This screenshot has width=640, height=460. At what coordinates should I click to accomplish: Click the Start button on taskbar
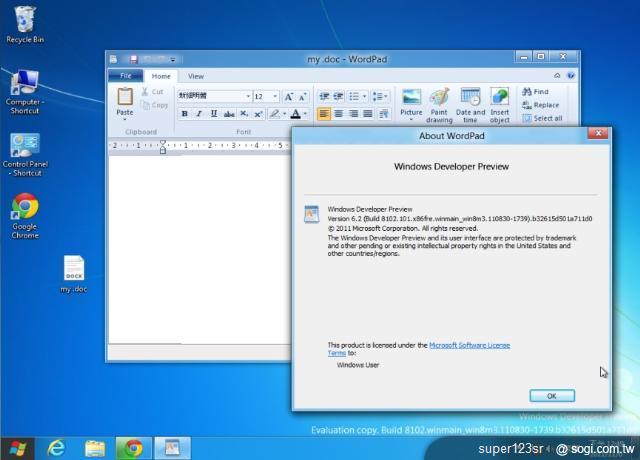(x=18, y=448)
